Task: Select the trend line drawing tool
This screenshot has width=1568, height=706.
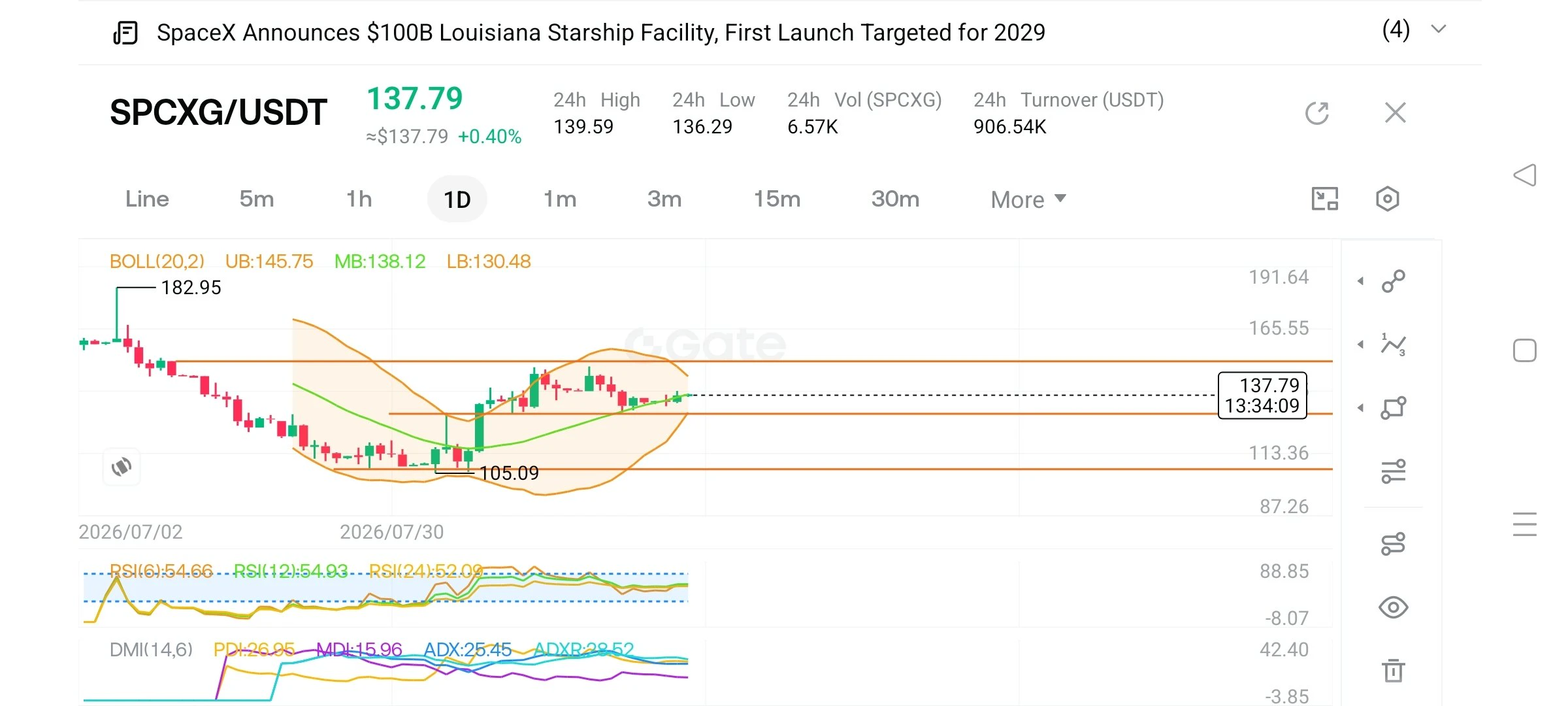Action: click(1393, 281)
